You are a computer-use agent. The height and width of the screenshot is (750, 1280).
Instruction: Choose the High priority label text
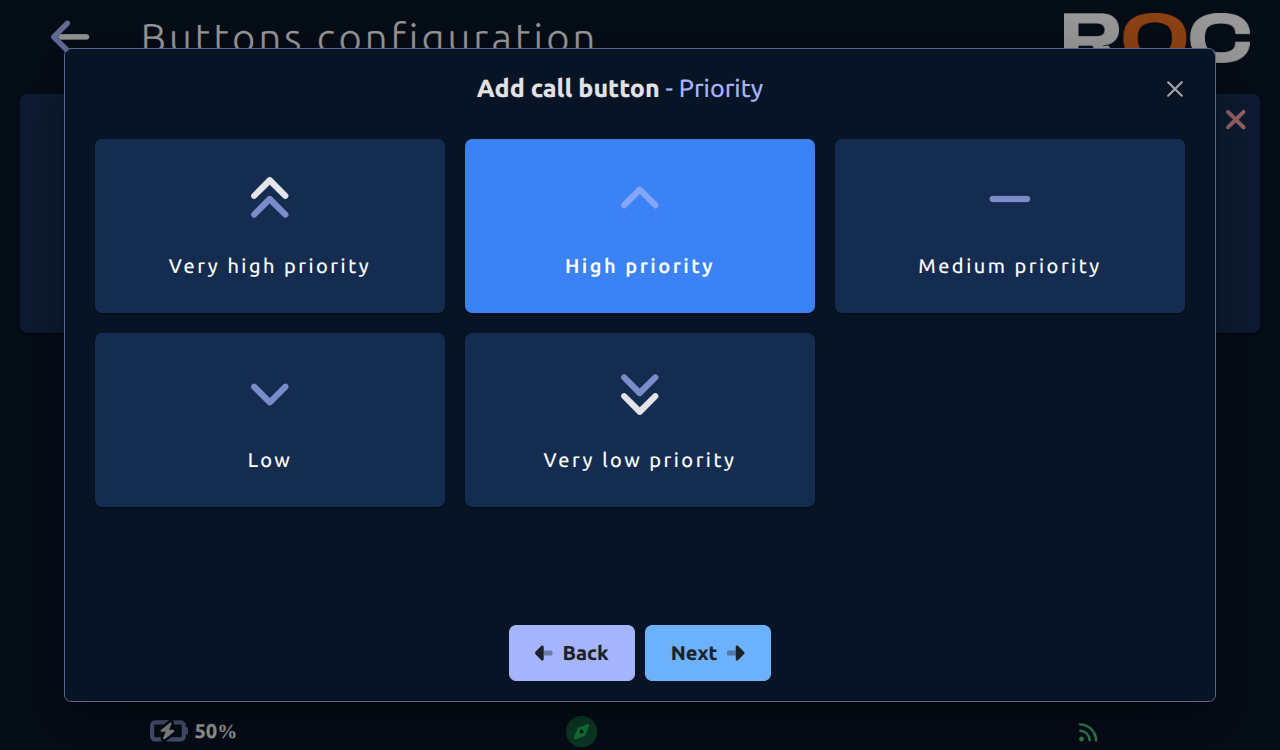tap(640, 266)
